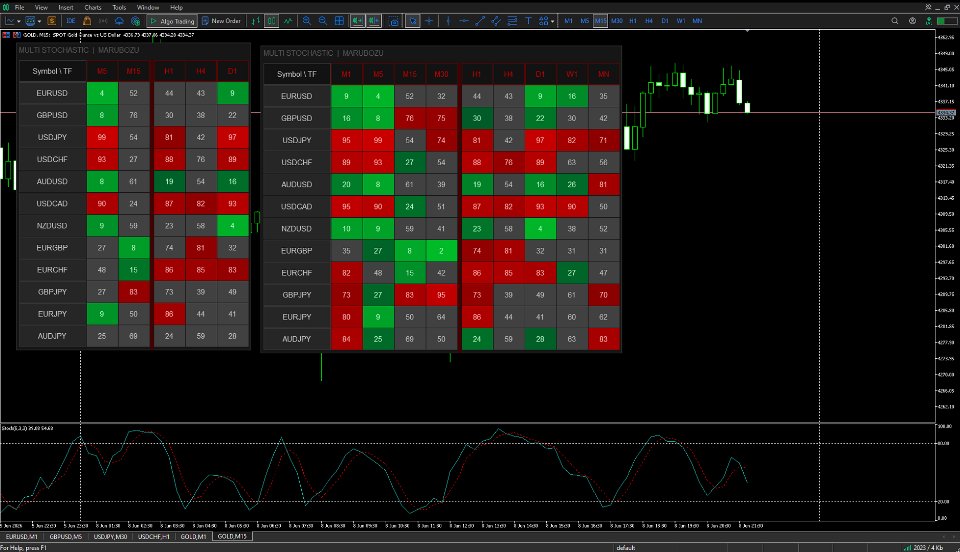Select the H4 timeframe button

[x=649, y=21]
